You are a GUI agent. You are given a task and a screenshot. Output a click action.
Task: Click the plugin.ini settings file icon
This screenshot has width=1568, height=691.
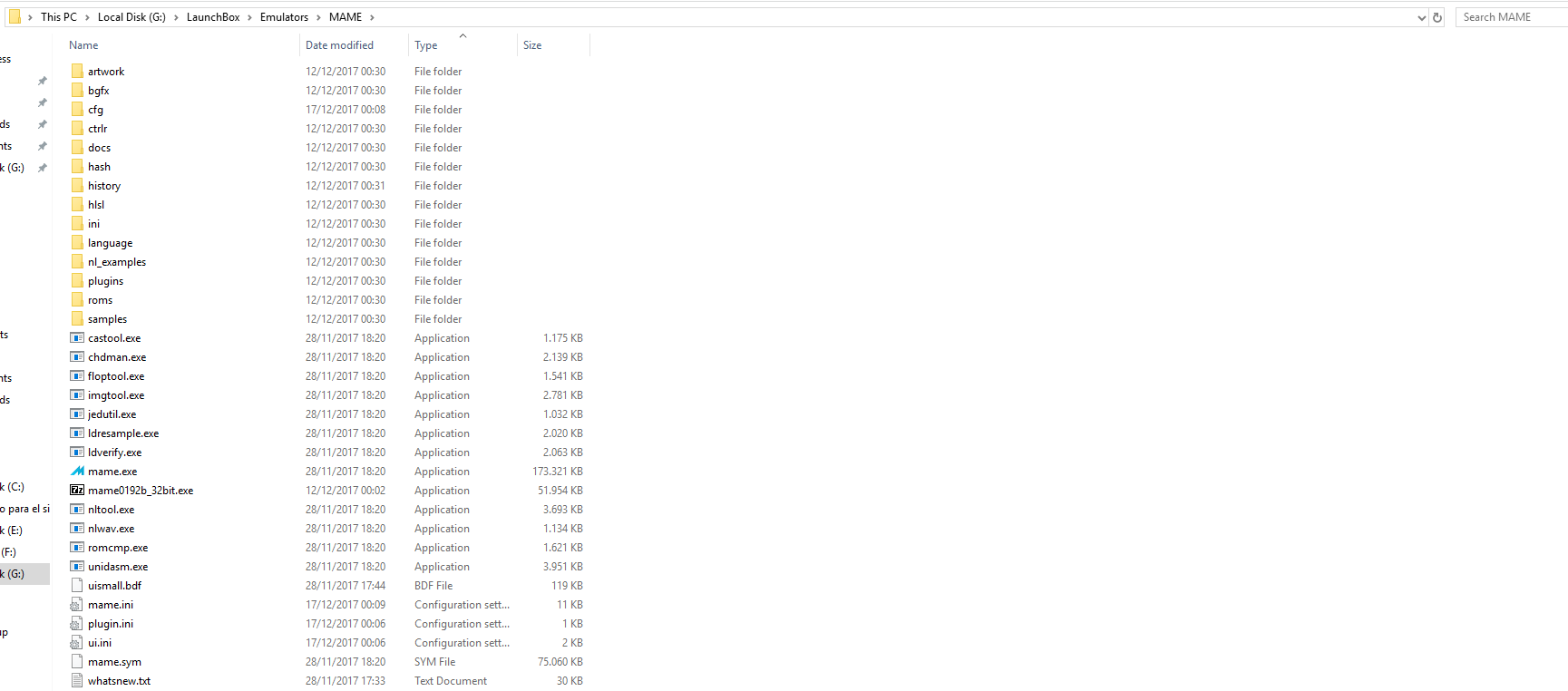click(77, 623)
